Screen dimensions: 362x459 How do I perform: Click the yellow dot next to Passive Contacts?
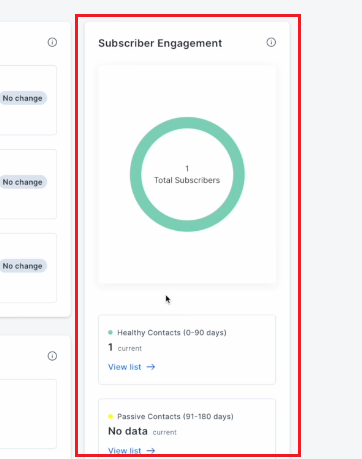[x=110, y=416]
